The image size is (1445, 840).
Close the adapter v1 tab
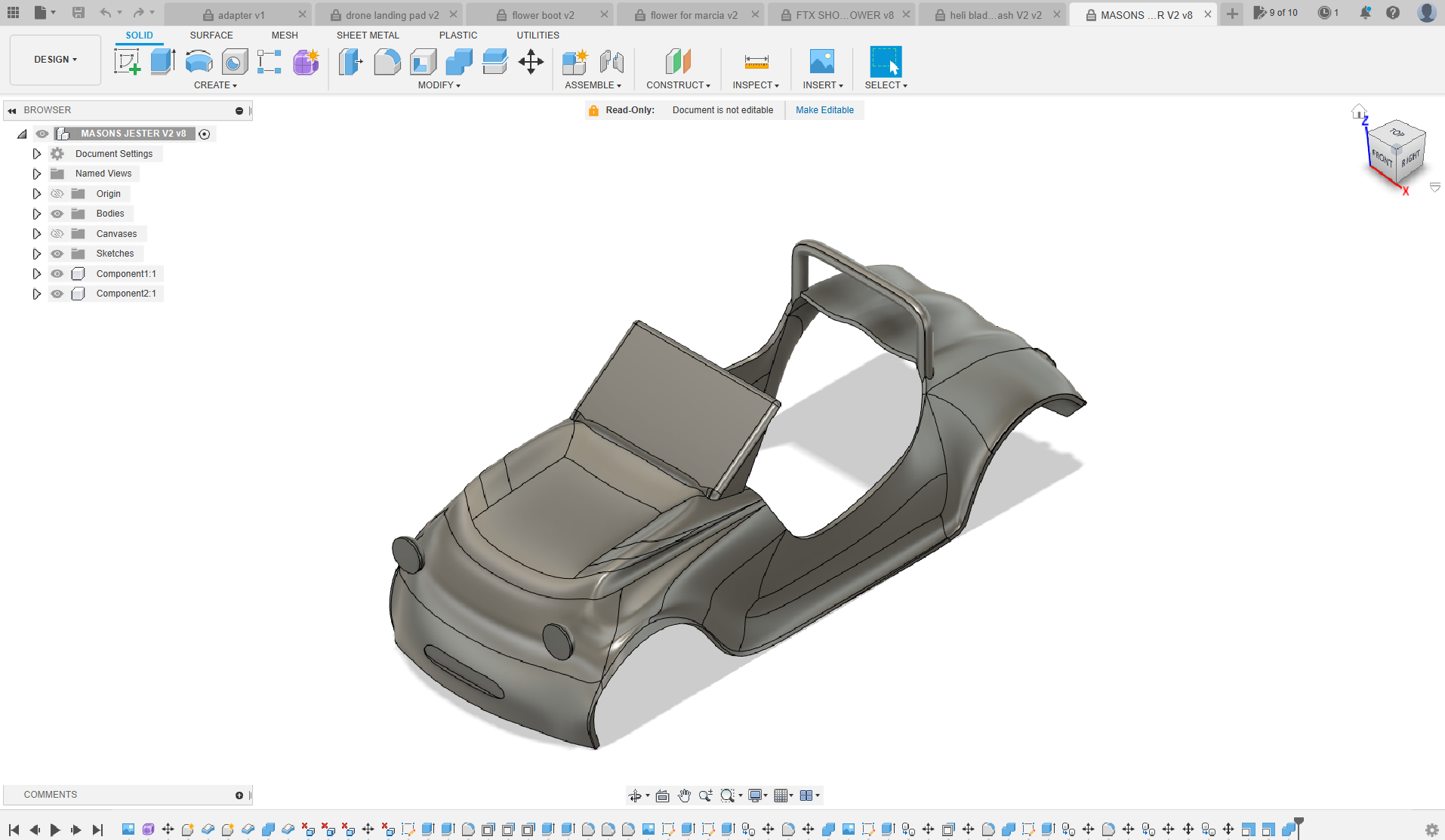[x=302, y=14]
